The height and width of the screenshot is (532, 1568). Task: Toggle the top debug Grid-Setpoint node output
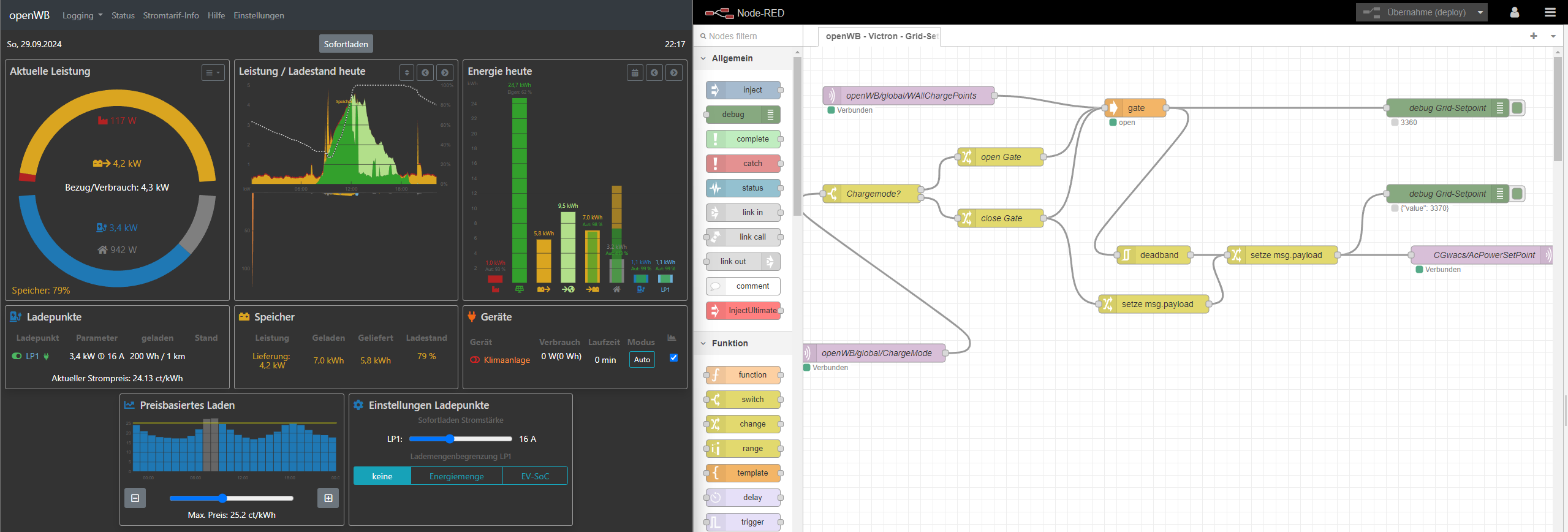point(1517,108)
